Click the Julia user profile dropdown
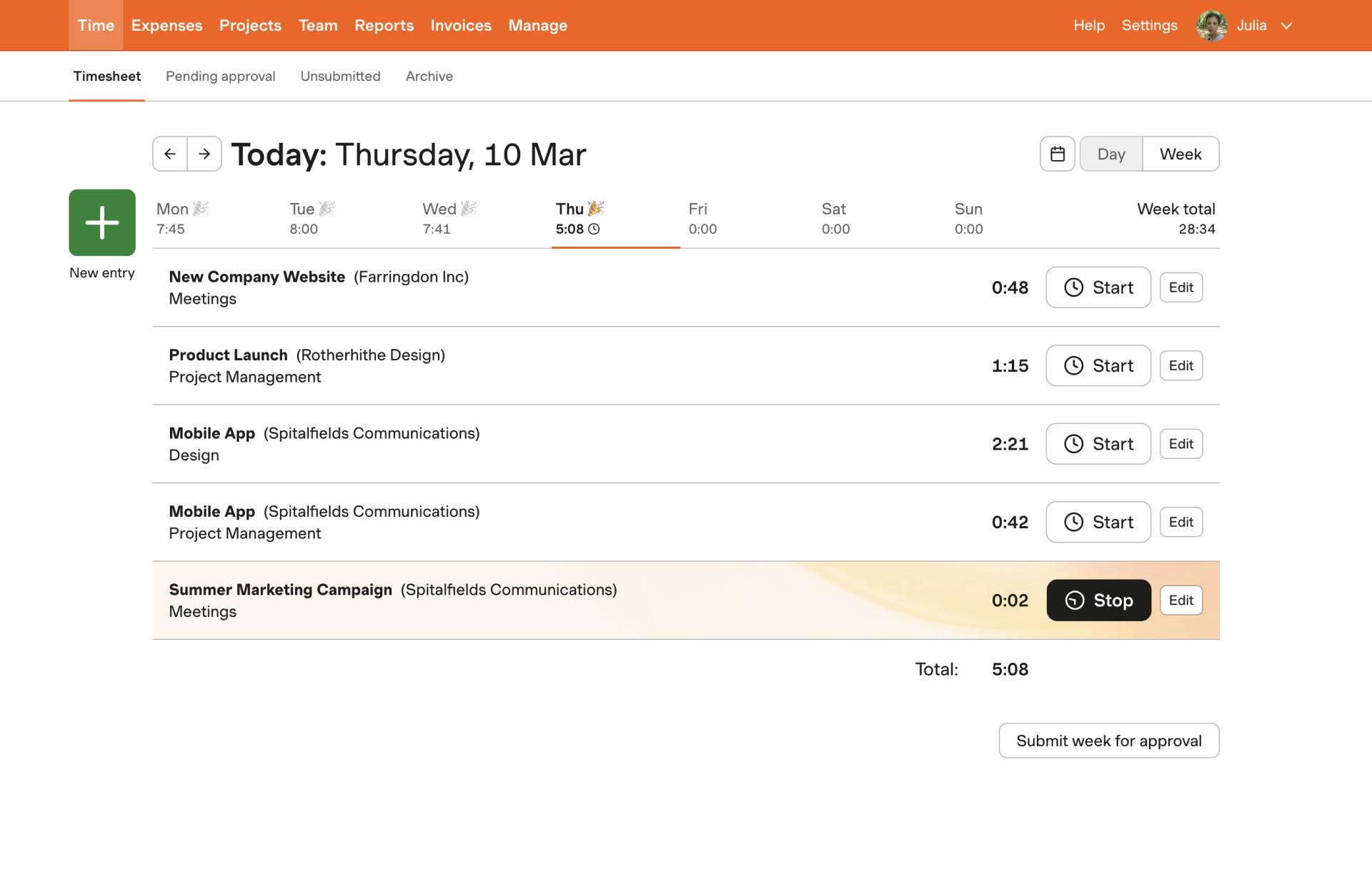This screenshot has height=885, width=1372. click(1250, 25)
